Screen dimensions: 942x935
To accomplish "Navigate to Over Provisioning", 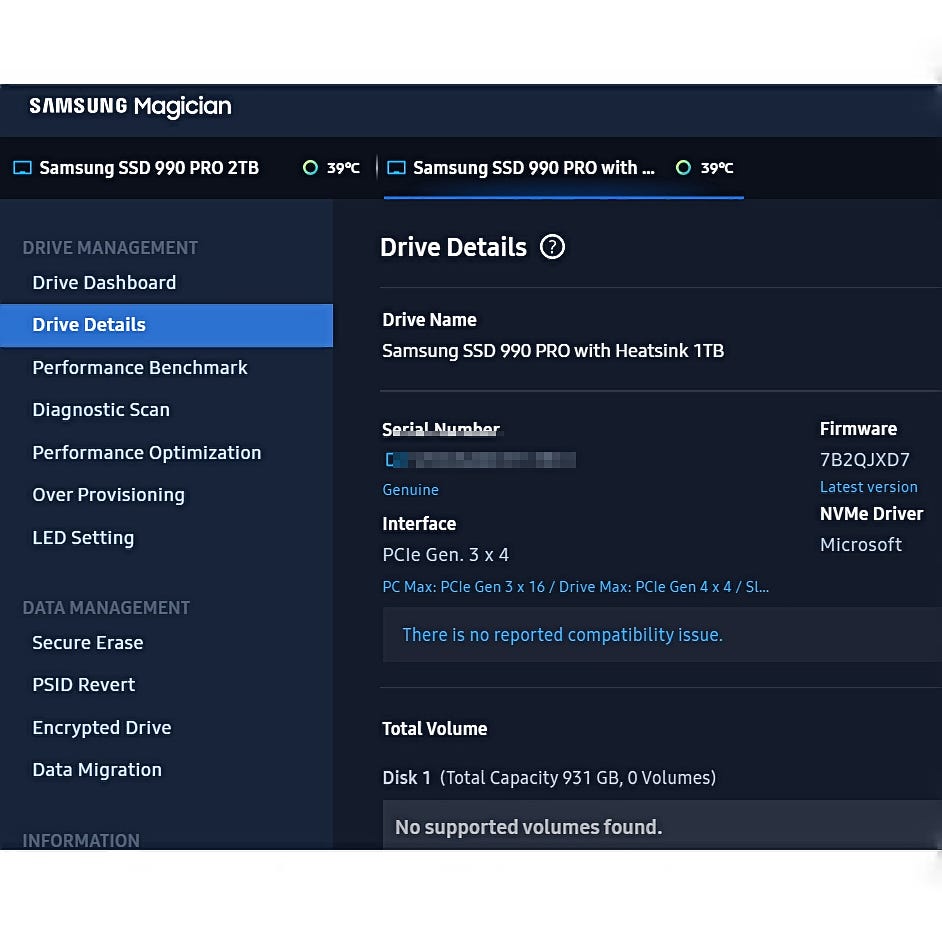I will (x=108, y=495).
